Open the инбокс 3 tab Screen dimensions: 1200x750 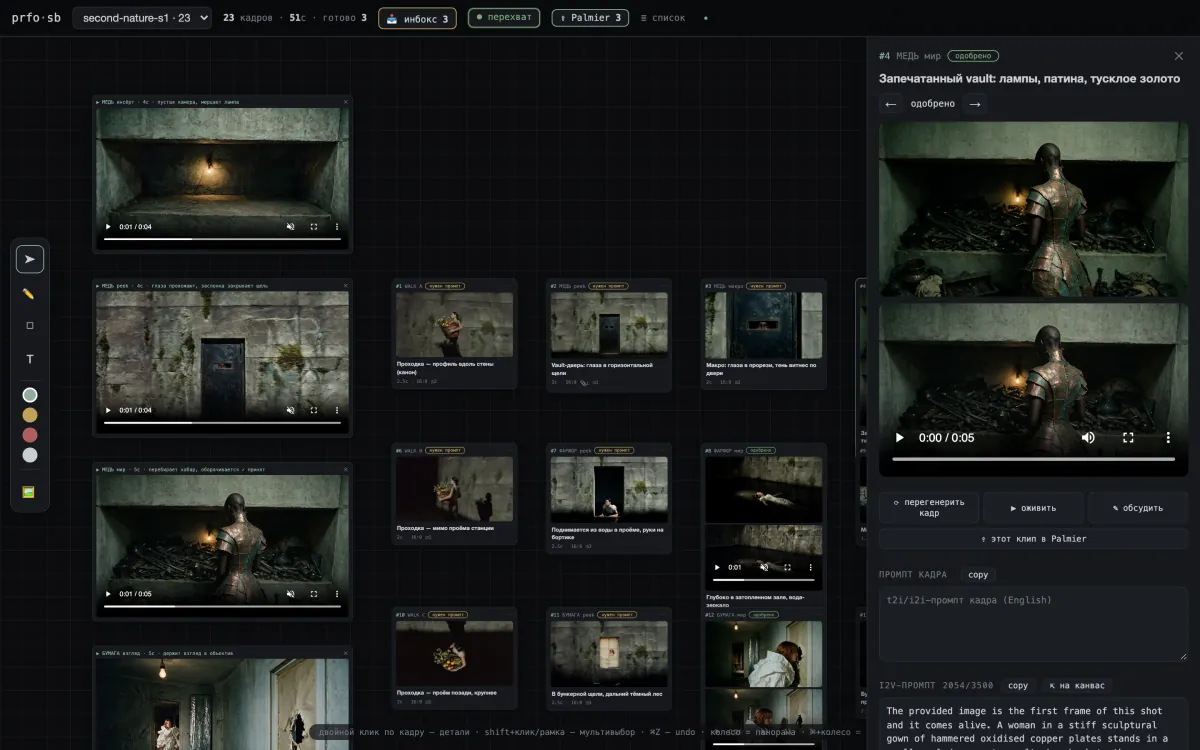pos(418,18)
